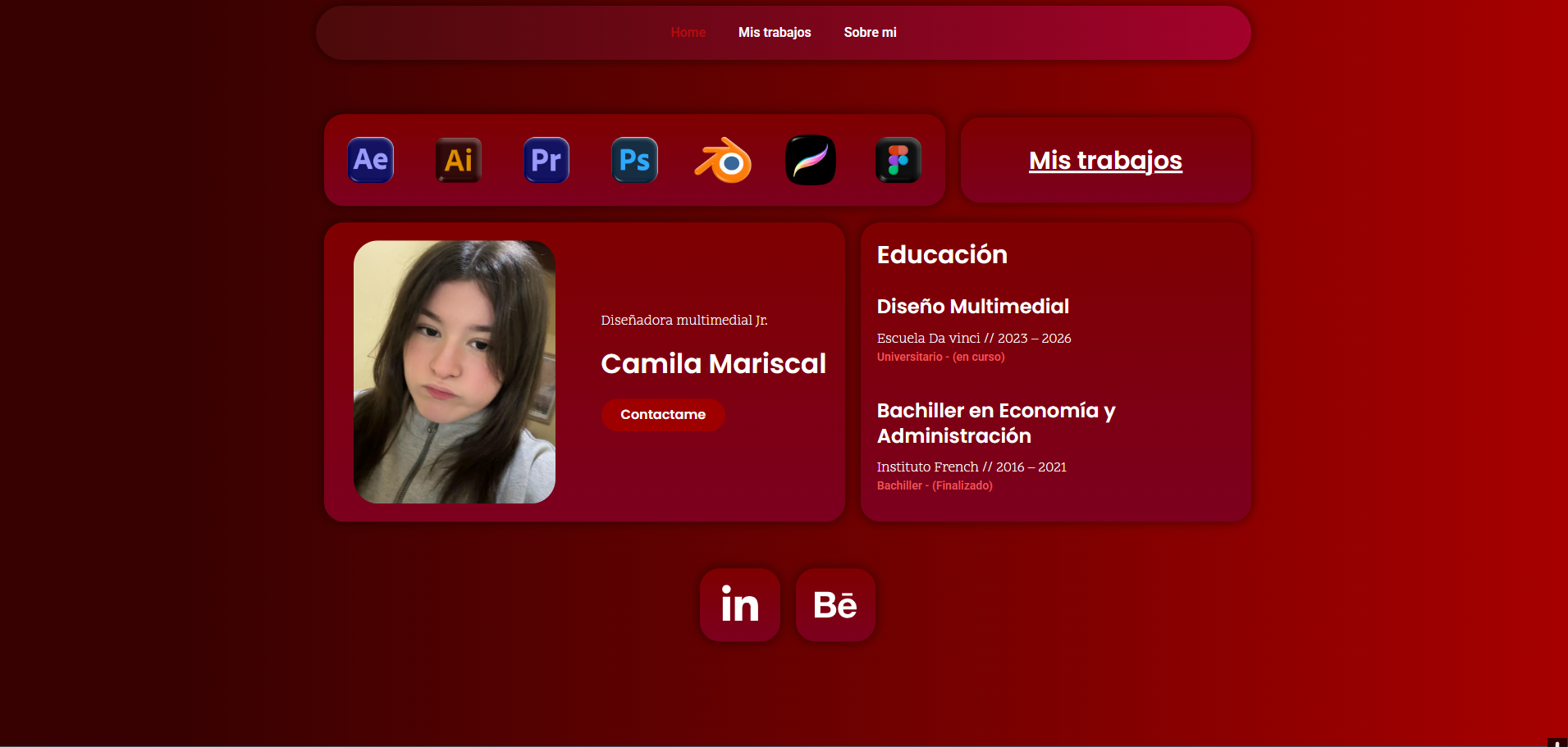Click Bachiller - (Finalizado) label
Image resolution: width=1568 pixels, height=747 pixels.
(935, 485)
